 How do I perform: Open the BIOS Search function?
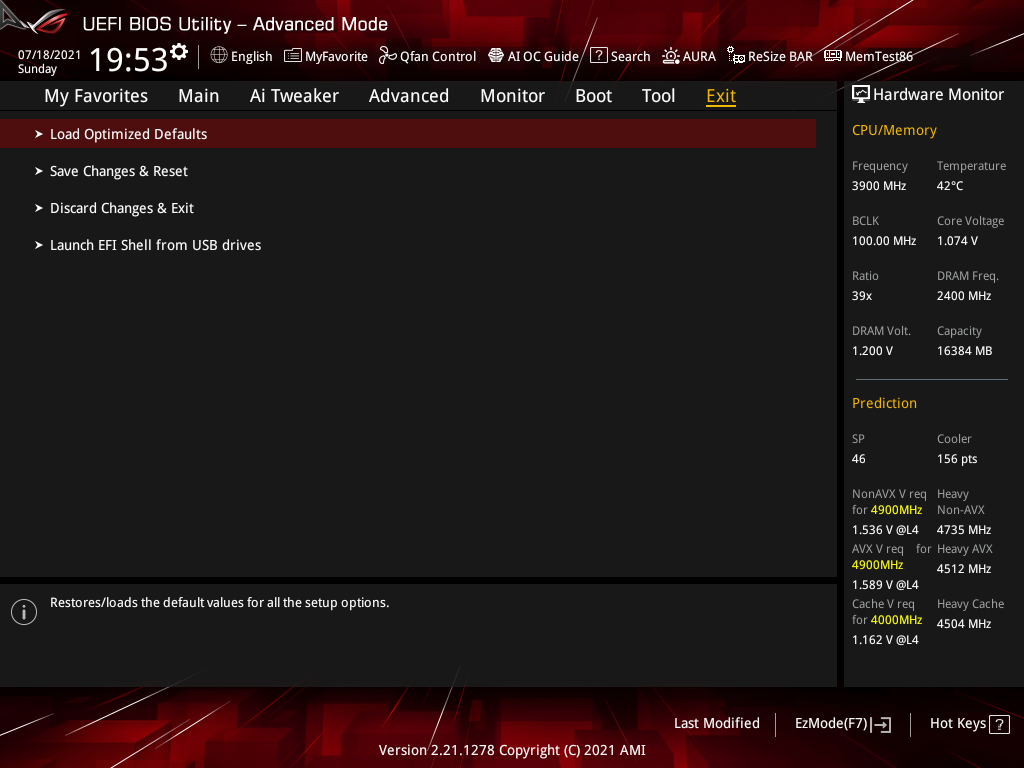coord(620,56)
